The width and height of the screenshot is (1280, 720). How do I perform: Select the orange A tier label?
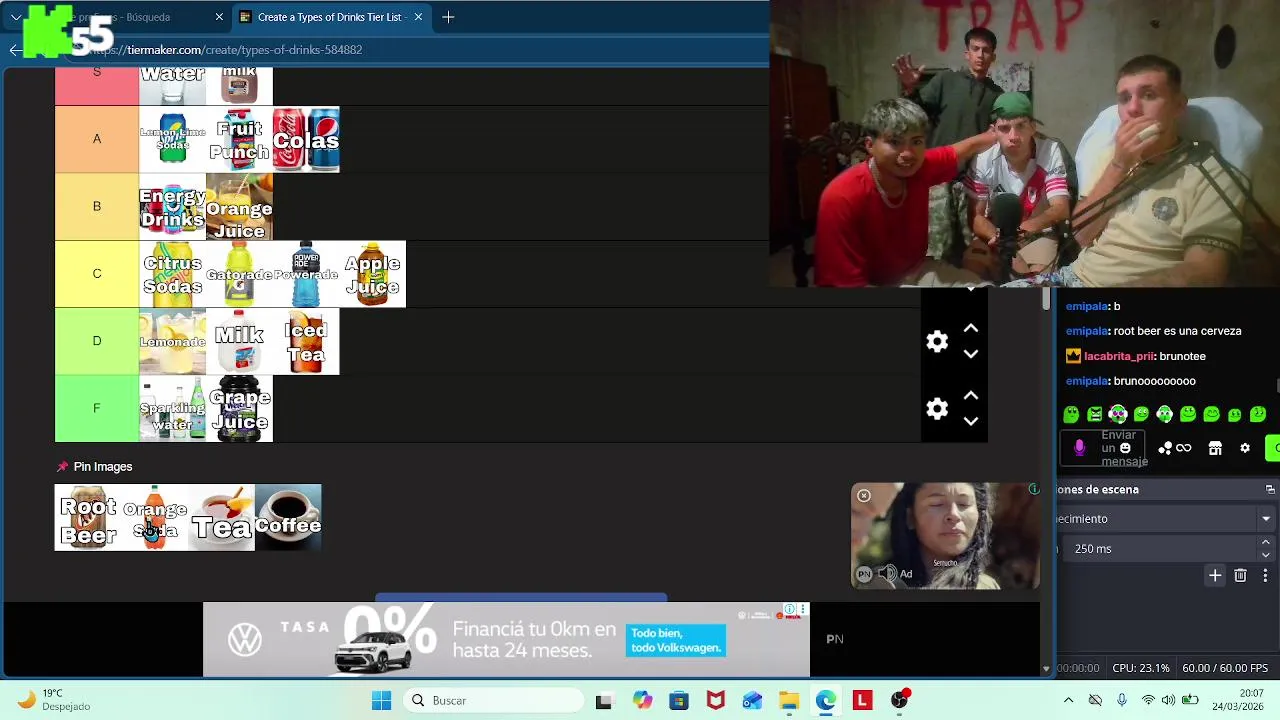point(97,139)
